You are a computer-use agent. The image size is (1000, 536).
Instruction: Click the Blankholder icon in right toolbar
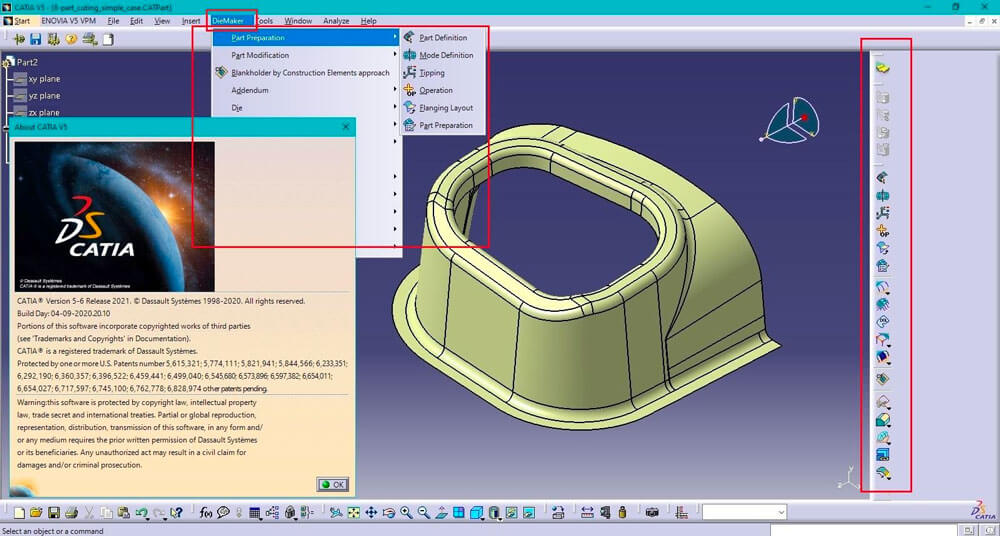tap(883, 380)
